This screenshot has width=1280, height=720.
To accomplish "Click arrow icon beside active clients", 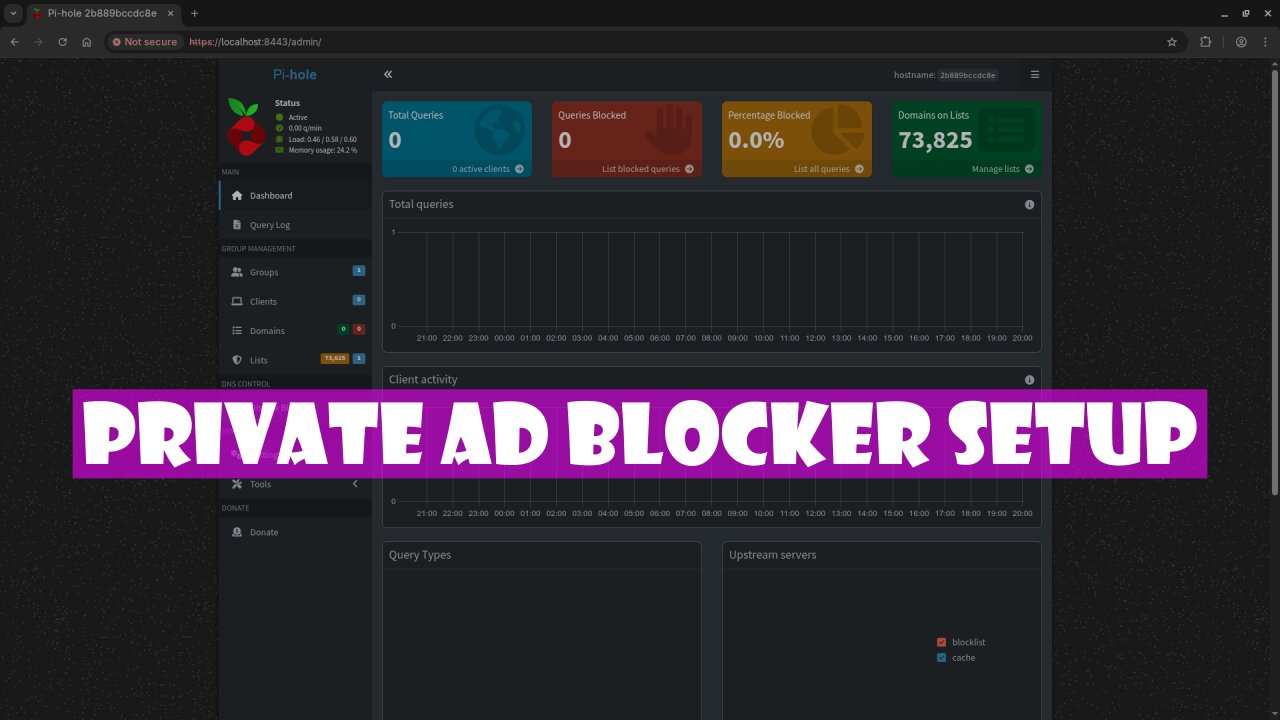I will (x=519, y=169).
